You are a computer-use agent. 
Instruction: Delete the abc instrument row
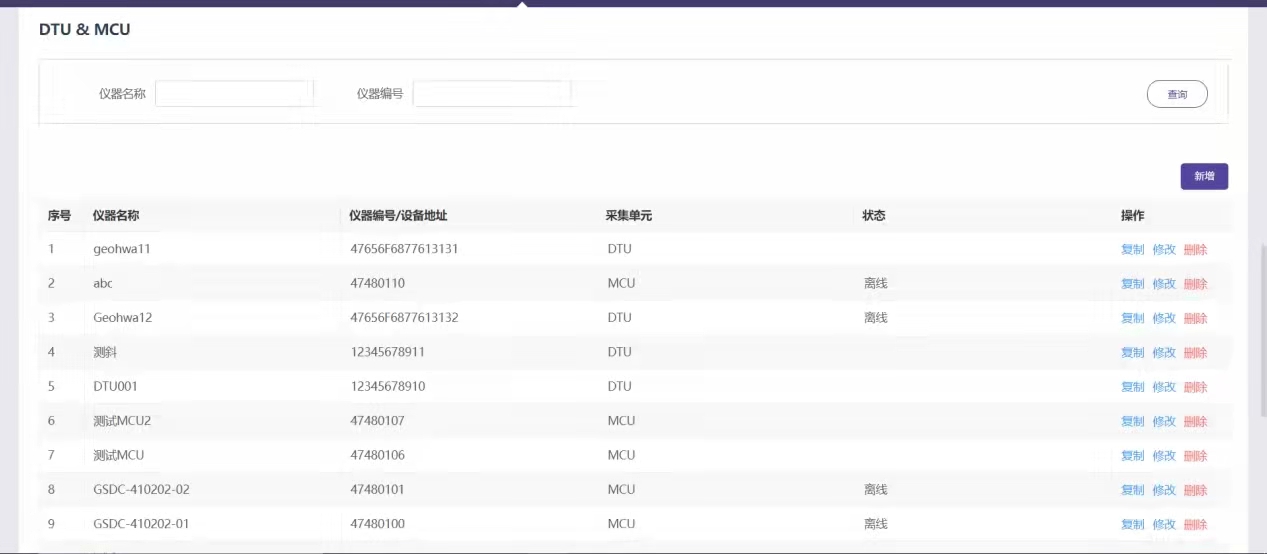click(1195, 284)
